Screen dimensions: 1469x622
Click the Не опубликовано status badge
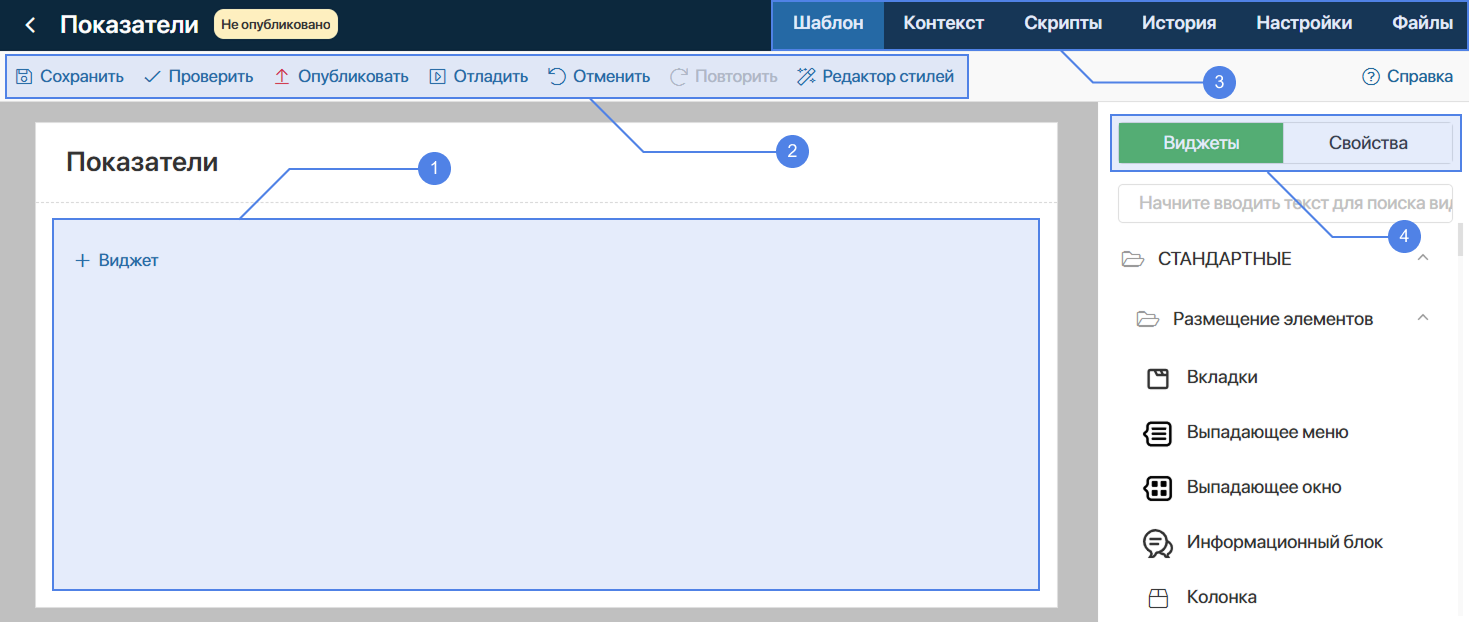pyautogui.click(x=276, y=24)
